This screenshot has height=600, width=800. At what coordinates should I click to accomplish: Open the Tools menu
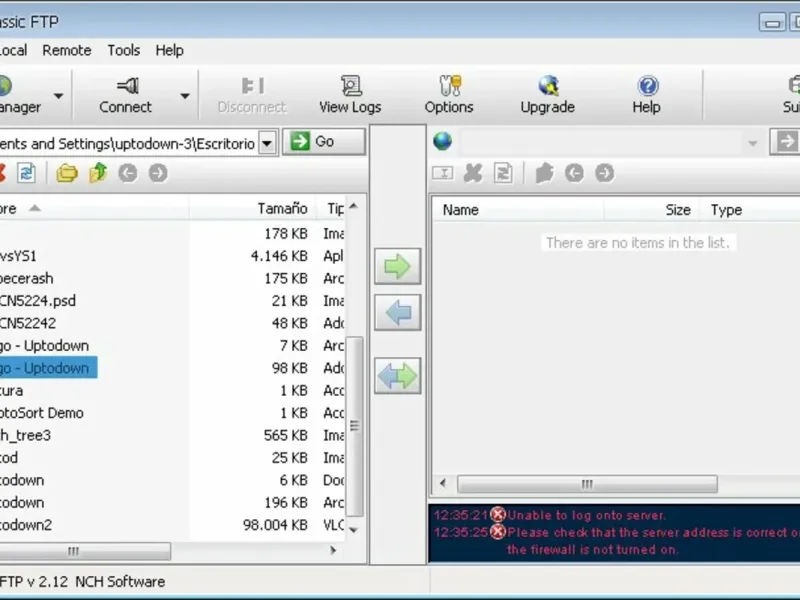pyautogui.click(x=123, y=51)
